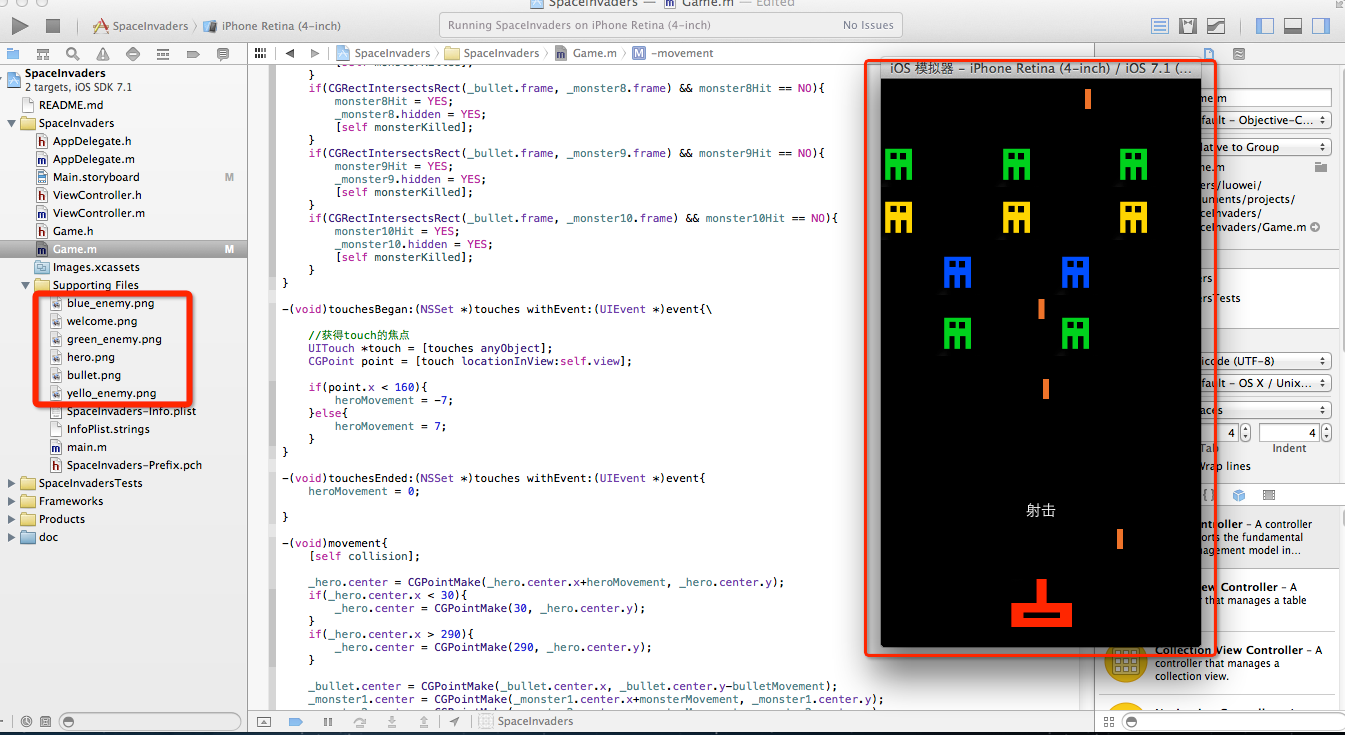This screenshot has width=1345, height=735.
Task: Open the Breakpoint navigator
Action: click(x=193, y=53)
